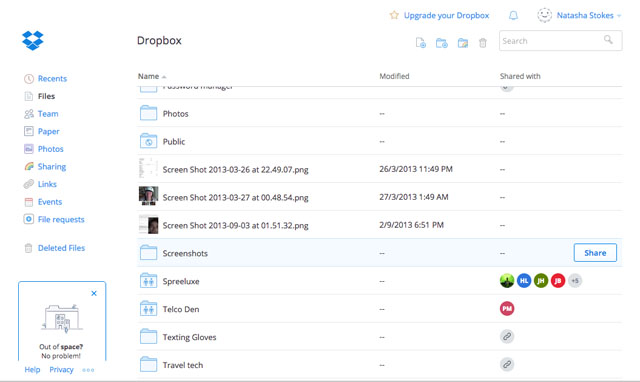Click the new folder icon
The height and width of the screenshot is (382, 640).
pyautogui.click(x=442, y=43)
